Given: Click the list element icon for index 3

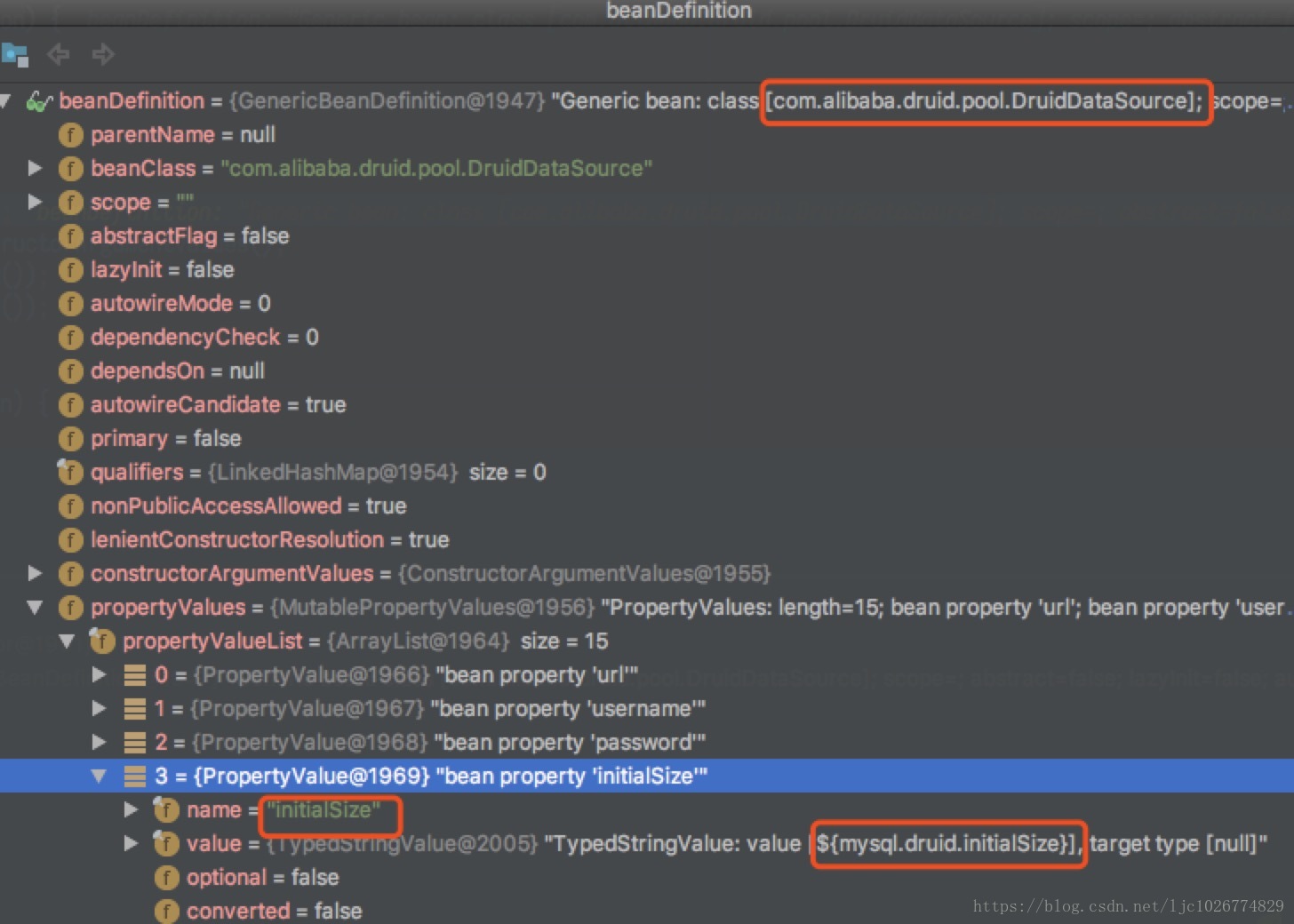Looking at the screenshot, I should tap(135, 777).
